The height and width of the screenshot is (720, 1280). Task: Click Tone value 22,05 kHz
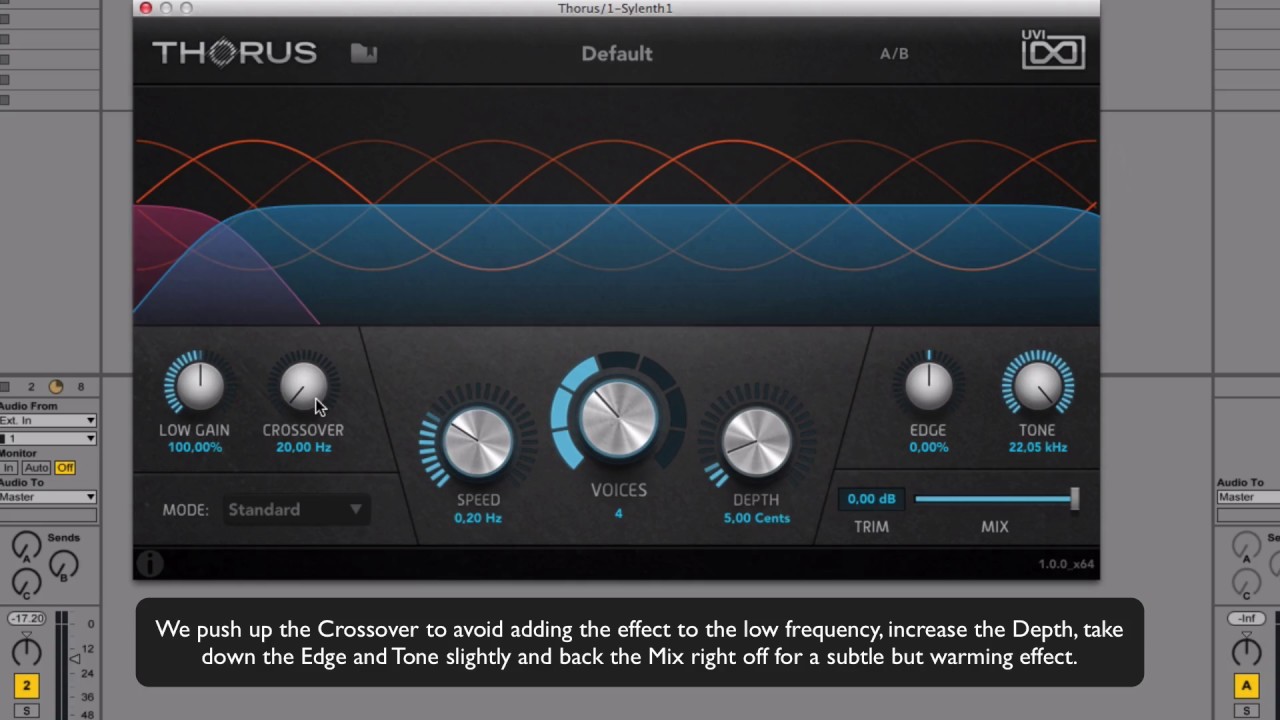click(x=1038, y=448)
